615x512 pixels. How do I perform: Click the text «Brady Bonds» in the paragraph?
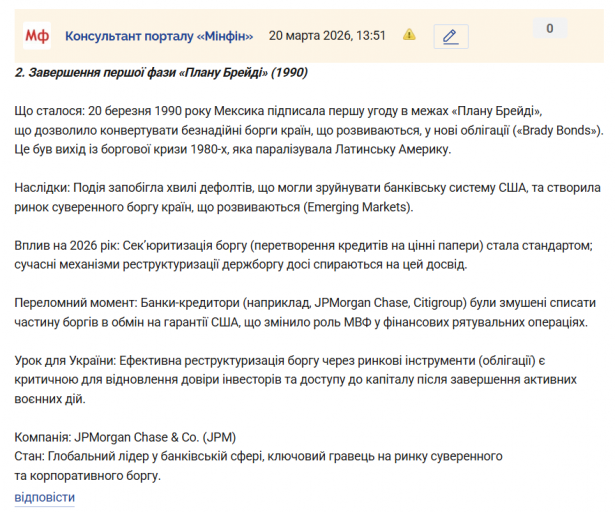(x=558, y=130)
